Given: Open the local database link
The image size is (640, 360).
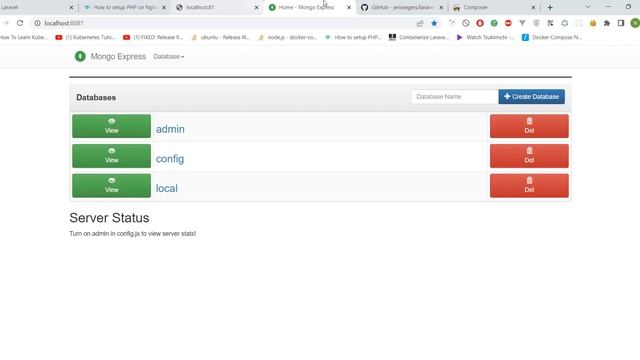Looking at the screenshot, I should [167, 188].
